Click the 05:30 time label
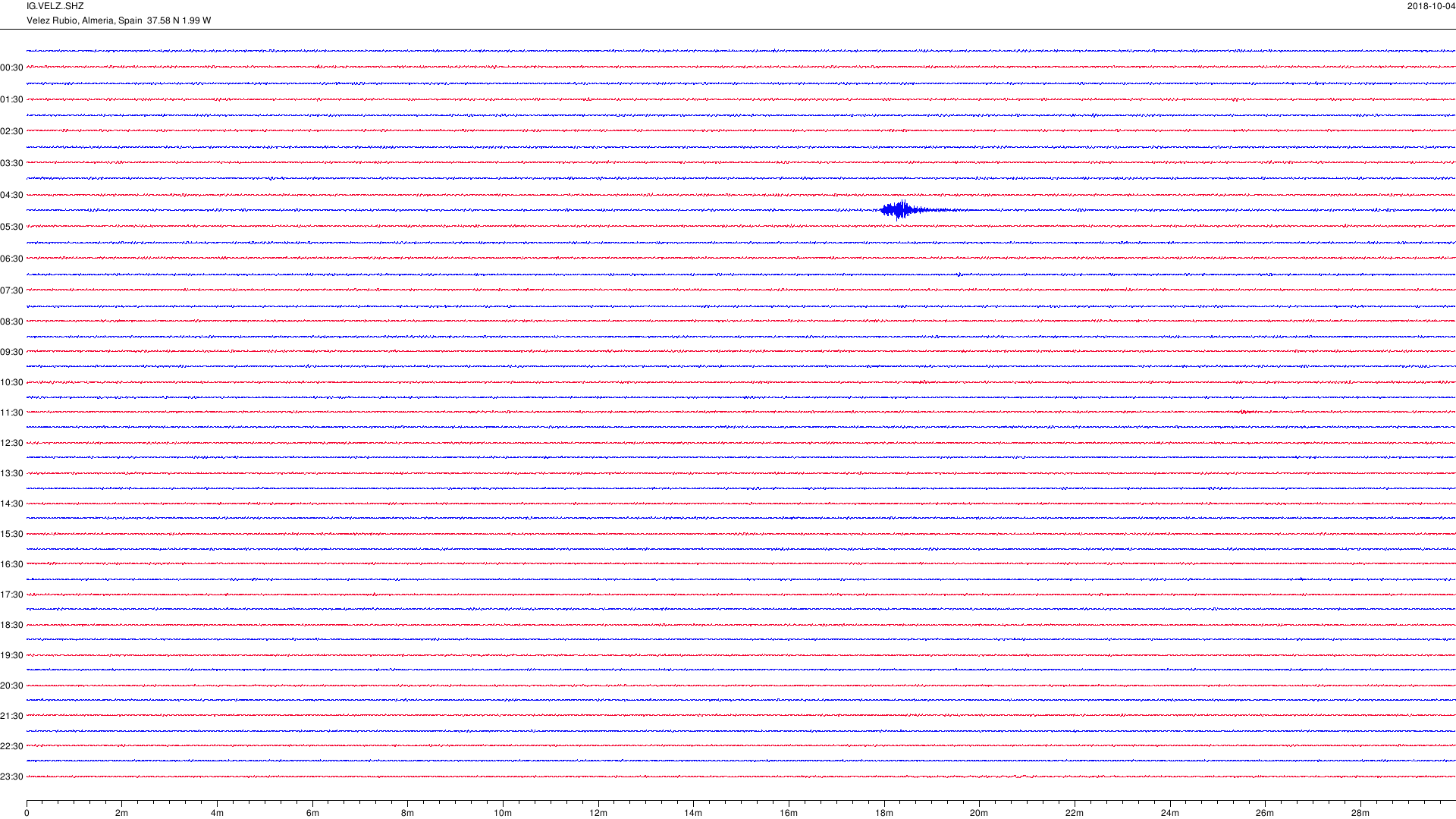 coord(11,227)
